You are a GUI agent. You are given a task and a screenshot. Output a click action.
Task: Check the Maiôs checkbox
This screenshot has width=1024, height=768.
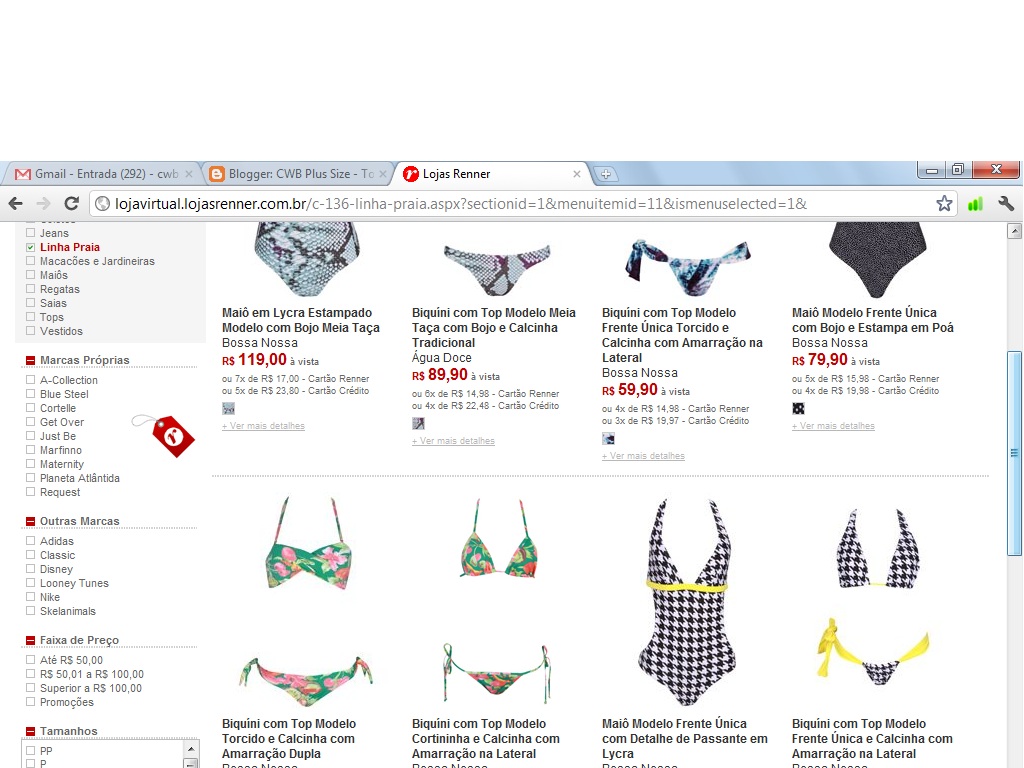[x=30, y=275]
